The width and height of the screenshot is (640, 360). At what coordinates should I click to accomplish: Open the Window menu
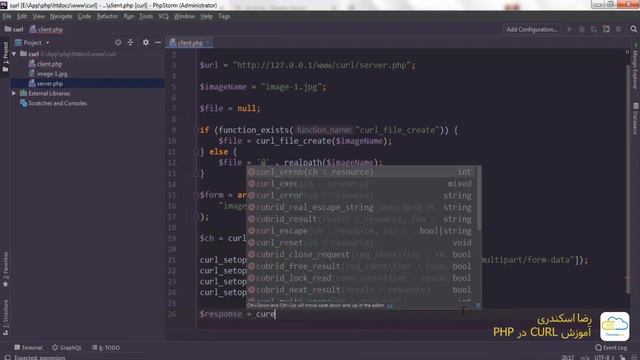184,16
